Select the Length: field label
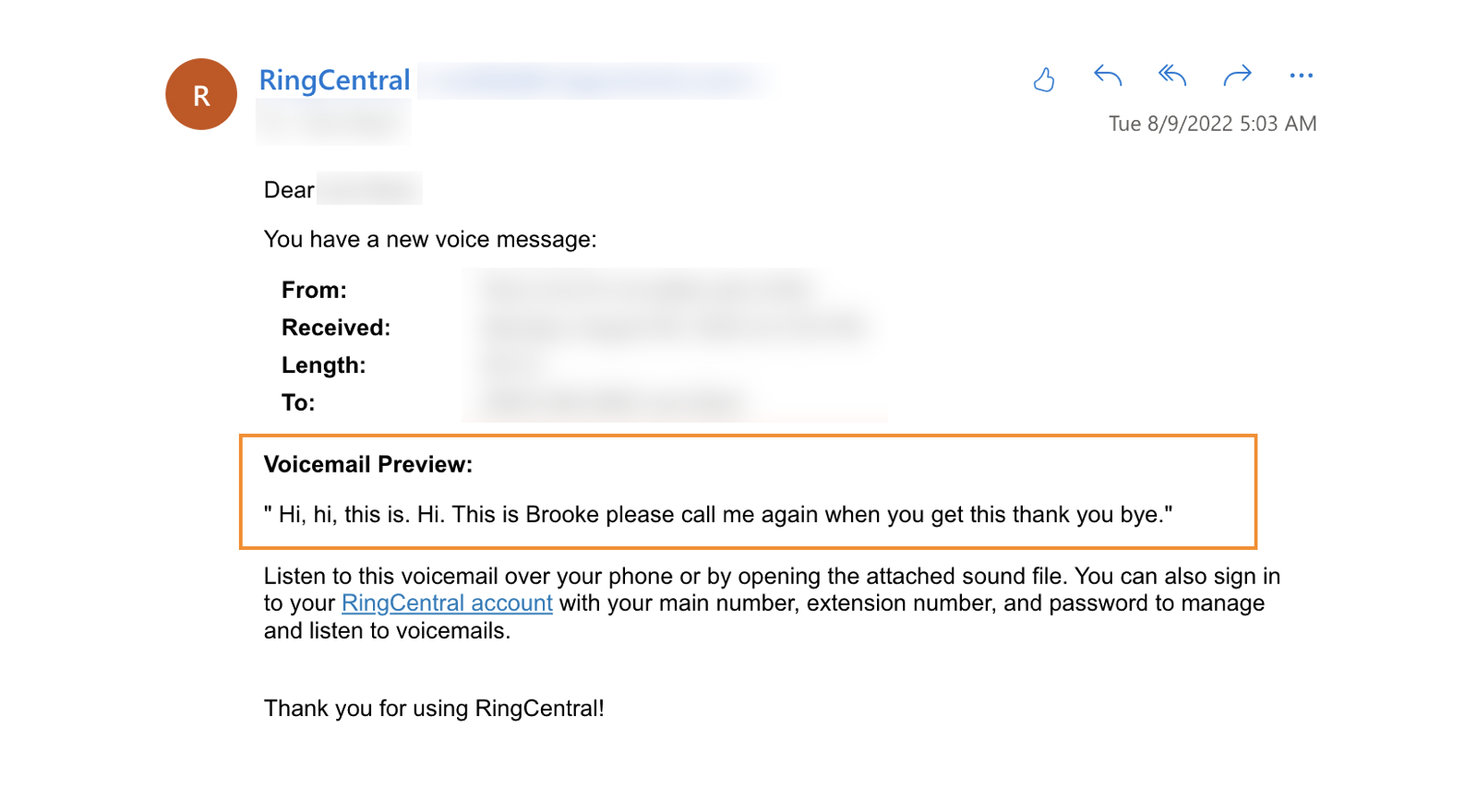This screenshot has height=812, width=1477. [324, 365]
